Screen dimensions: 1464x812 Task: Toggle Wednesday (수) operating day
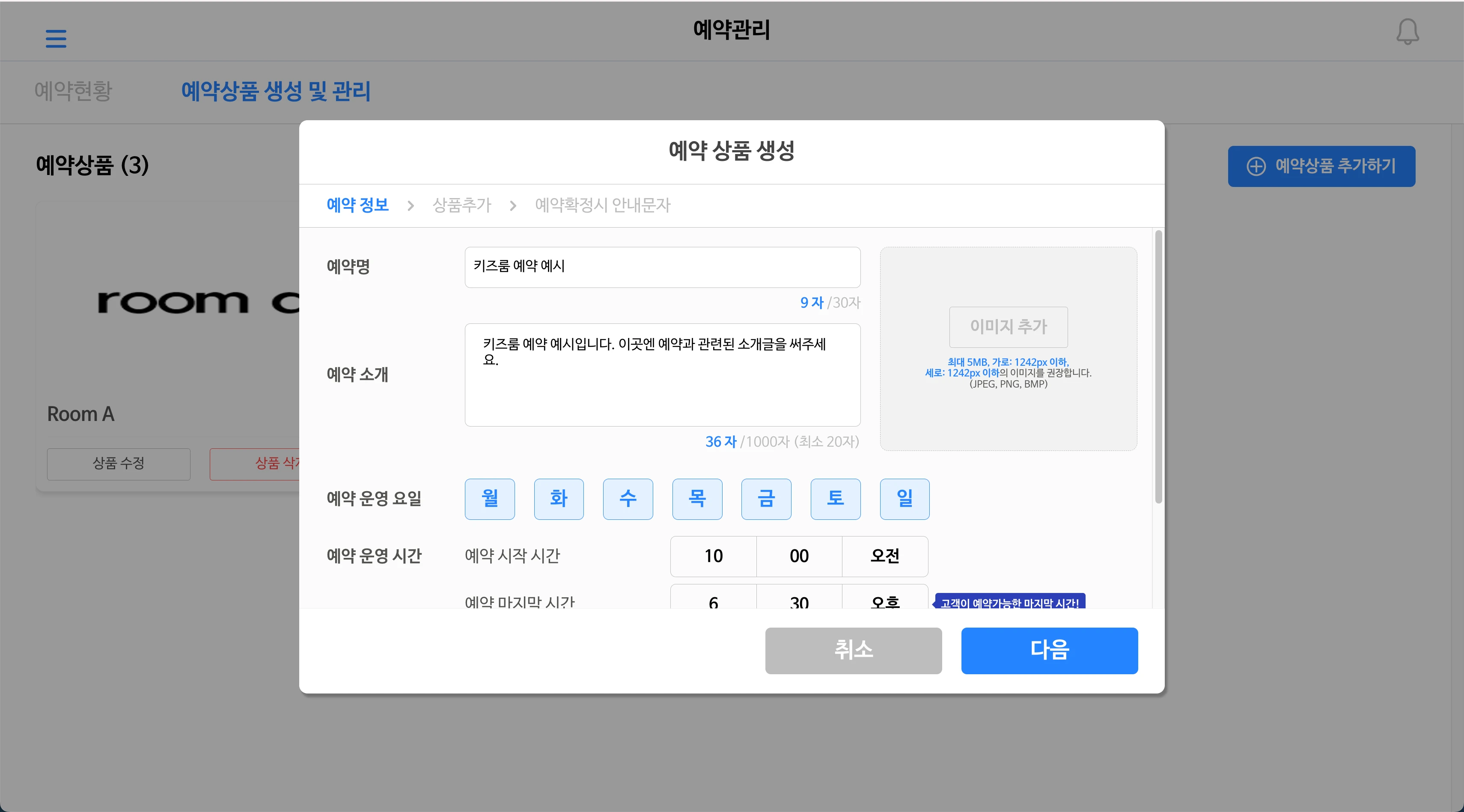[x=628, y=498]
